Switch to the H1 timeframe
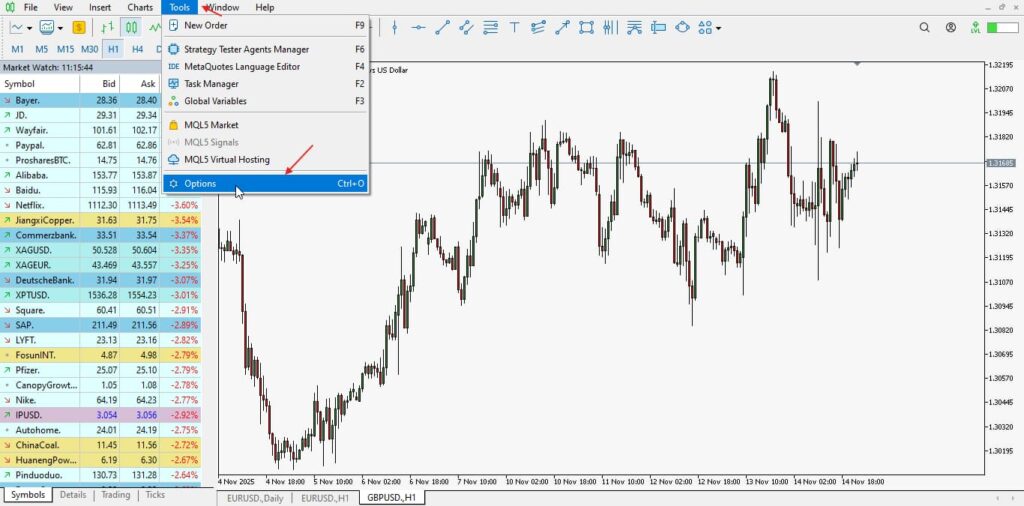Viewport: 1024px width, 506px height. [113, 48]
